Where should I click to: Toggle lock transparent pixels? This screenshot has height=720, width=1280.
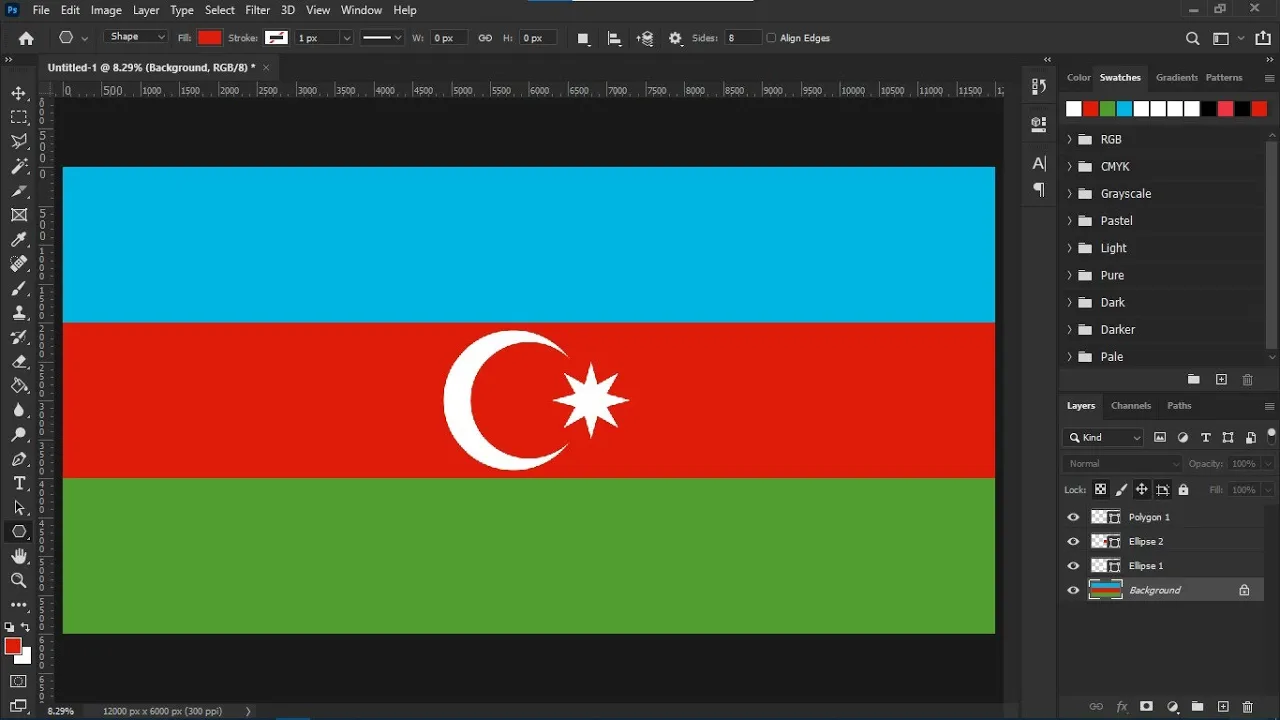coord(1100,490)
